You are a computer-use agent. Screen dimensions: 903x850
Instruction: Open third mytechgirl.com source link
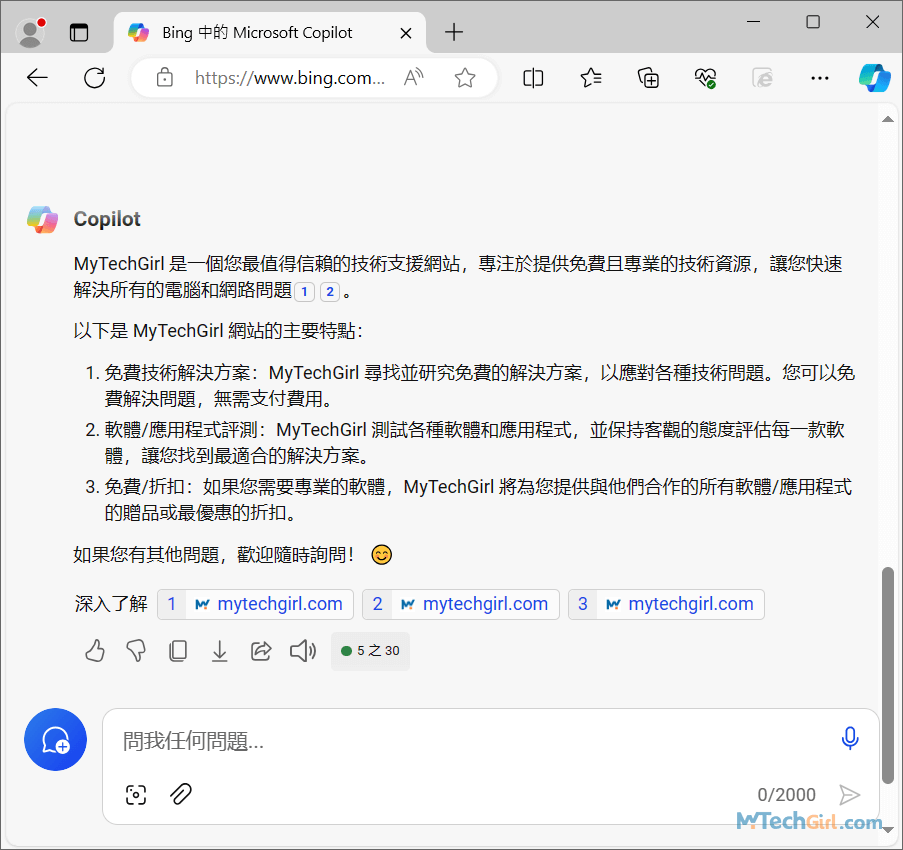(x=666, y=604)
